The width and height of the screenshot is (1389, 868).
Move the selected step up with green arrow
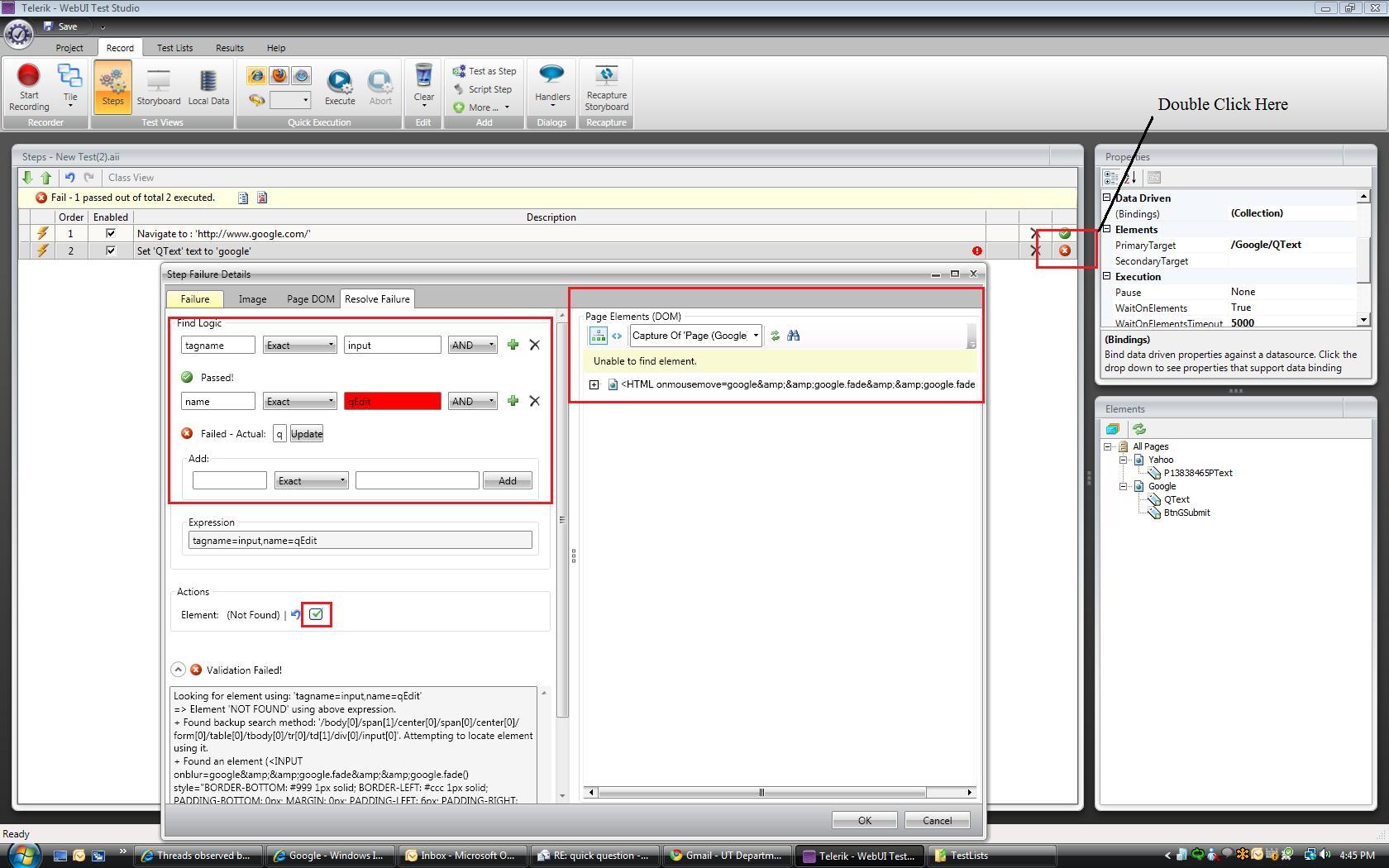click(x=46, y=178)
